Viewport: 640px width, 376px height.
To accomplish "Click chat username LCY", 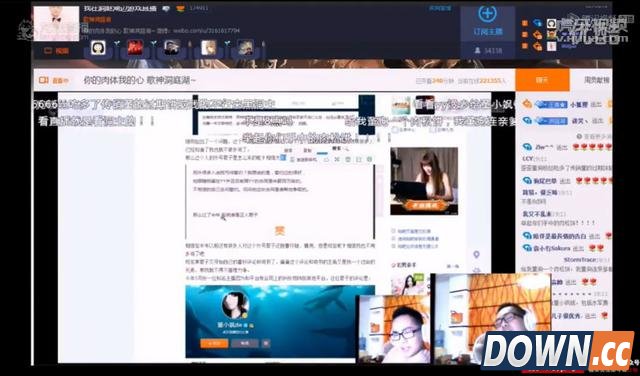I will 527,159.
